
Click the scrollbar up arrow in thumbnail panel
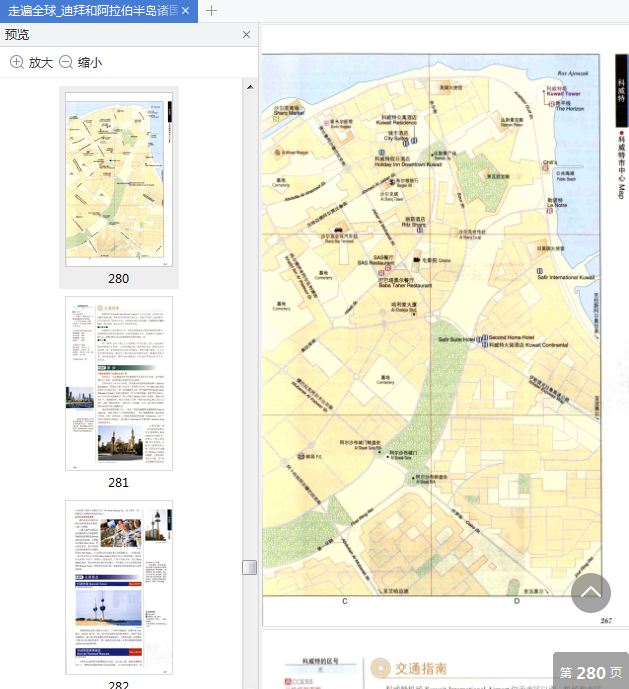point(249,87)
